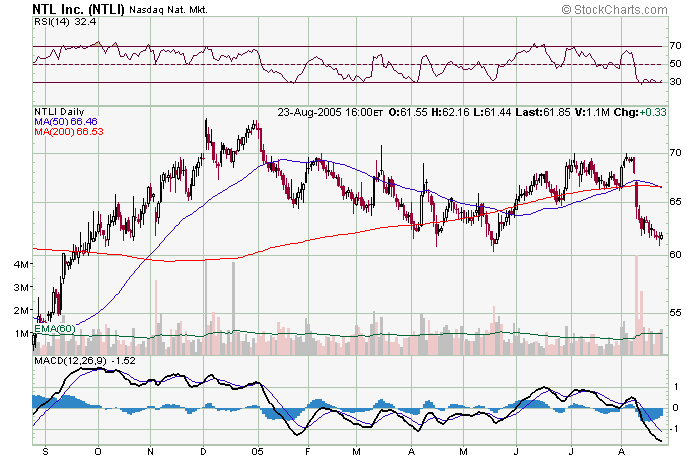
Task: Click the H:62.16 high price value
Action: (450, 112)
